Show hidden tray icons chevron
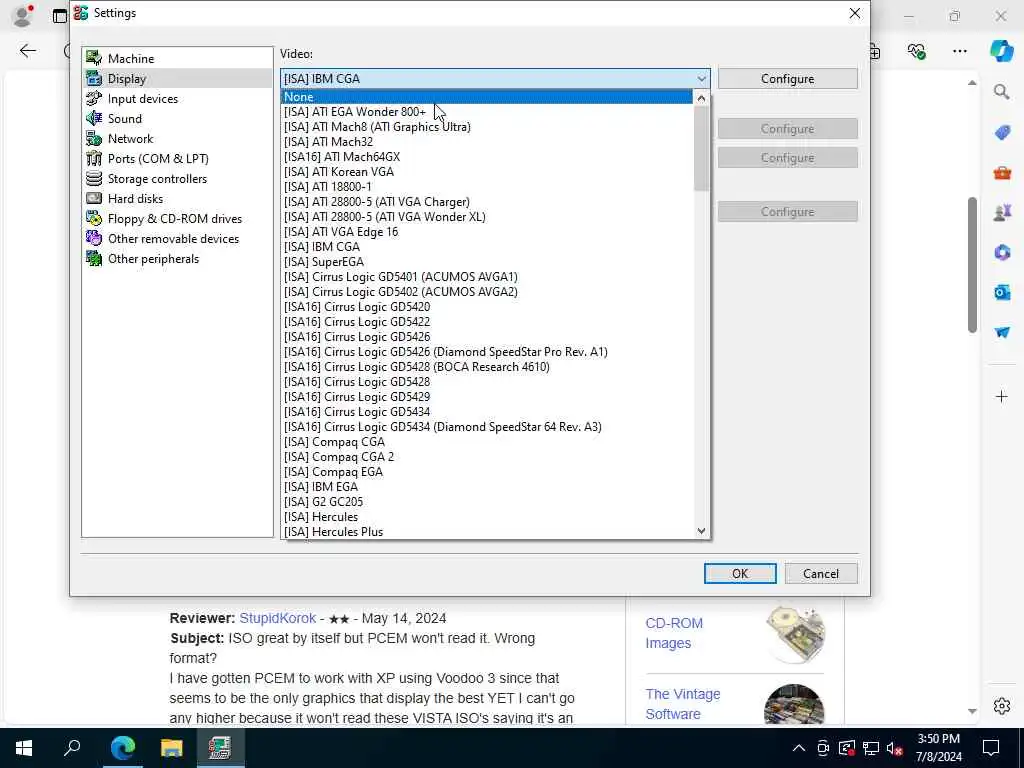Screen dimensions: 1024x768 [x=799, y=748]
